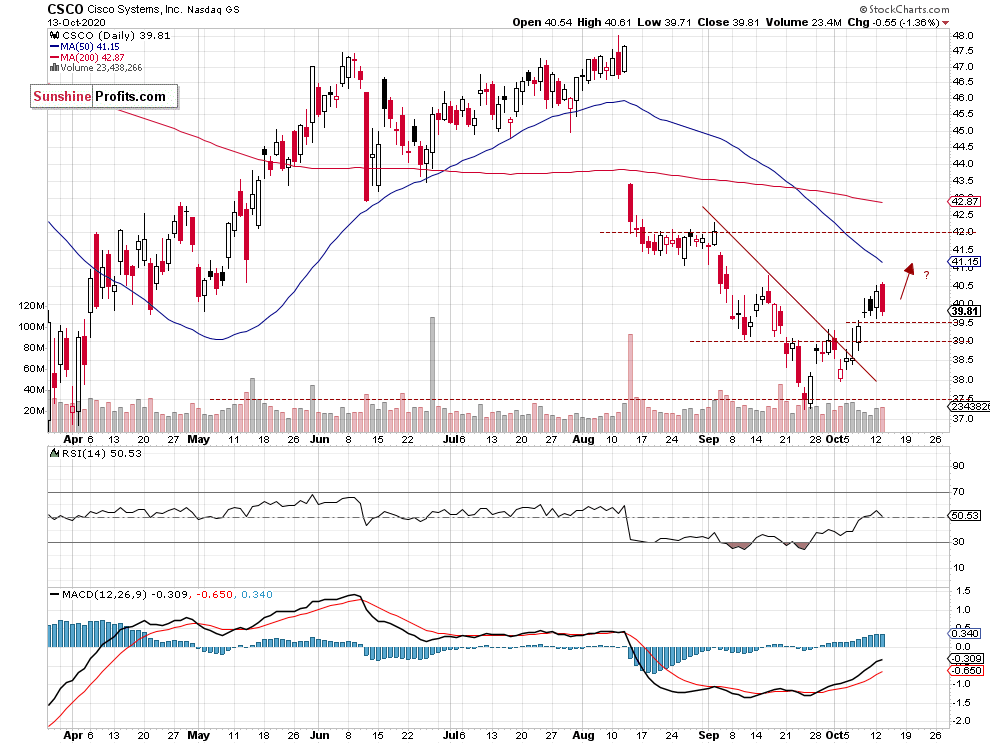Select the "MACD(12,26,9)" panel label
Screen dimensions: 990x744
pos(105,595)
